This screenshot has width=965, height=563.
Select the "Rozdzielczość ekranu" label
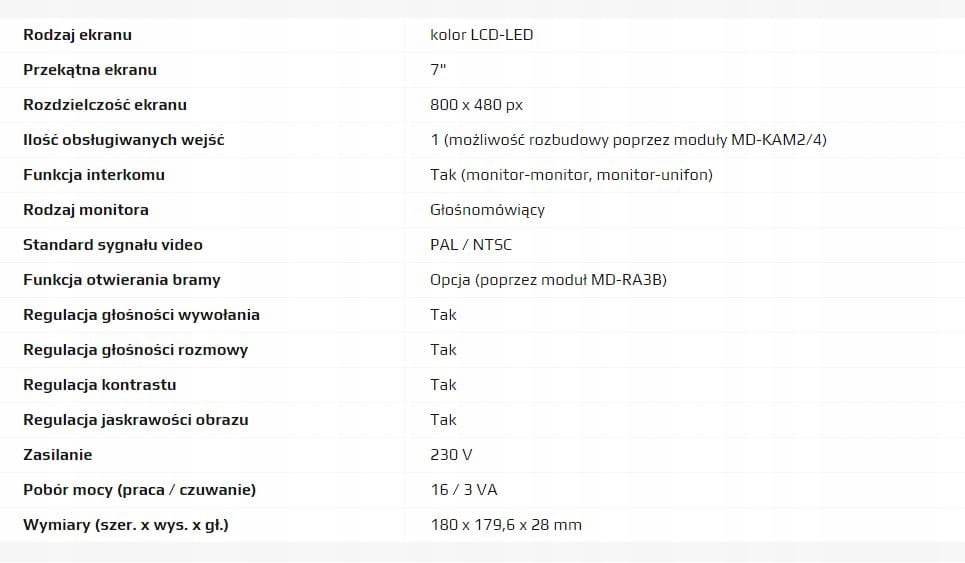click(105, 105)
